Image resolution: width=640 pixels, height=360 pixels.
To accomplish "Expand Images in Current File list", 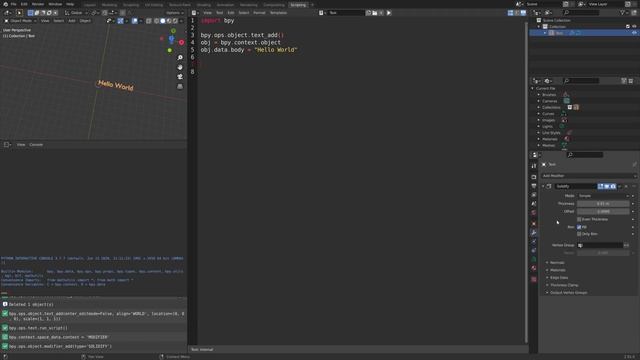I will coord(539,120).
